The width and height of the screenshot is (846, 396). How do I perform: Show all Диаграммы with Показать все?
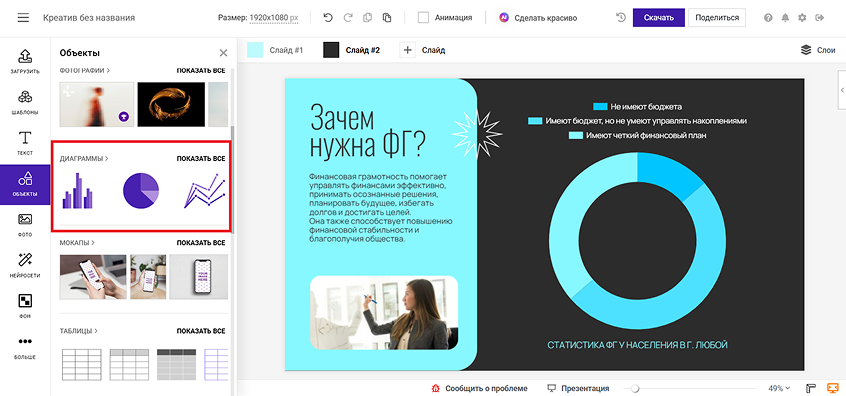[201, 159]
